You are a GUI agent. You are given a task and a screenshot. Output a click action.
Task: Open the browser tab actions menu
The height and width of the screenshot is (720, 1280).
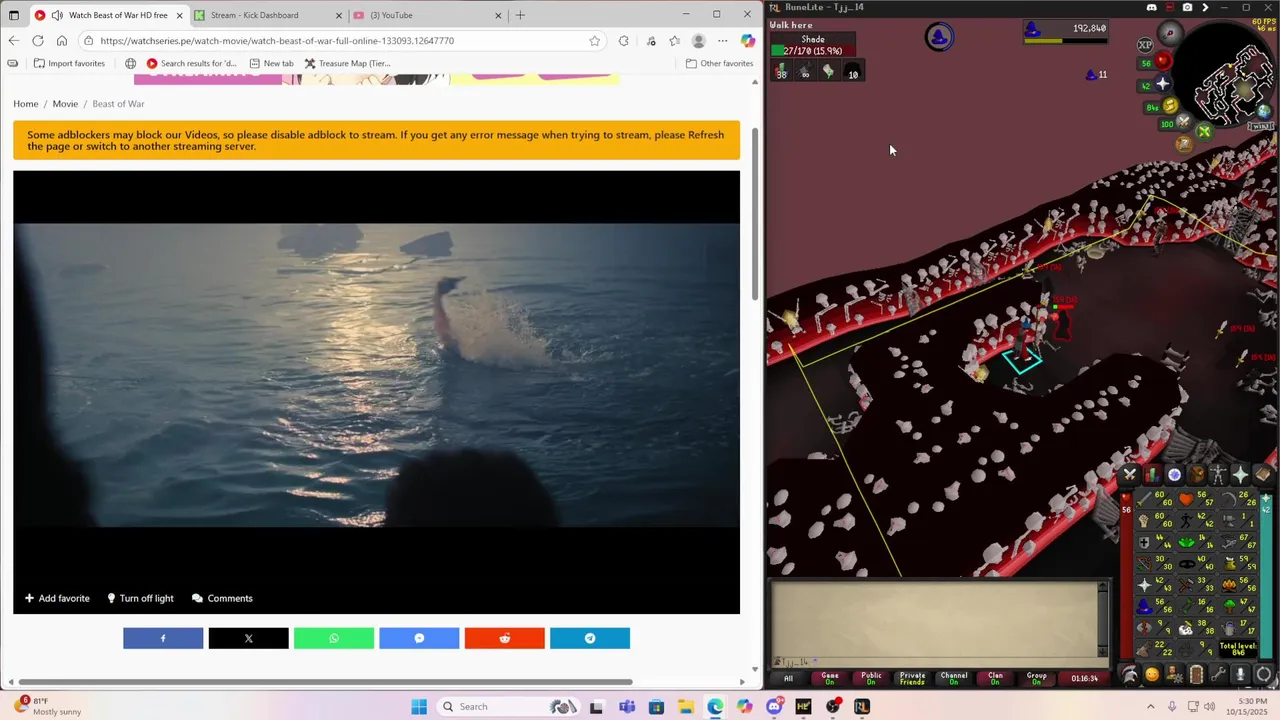click(14, 15)
